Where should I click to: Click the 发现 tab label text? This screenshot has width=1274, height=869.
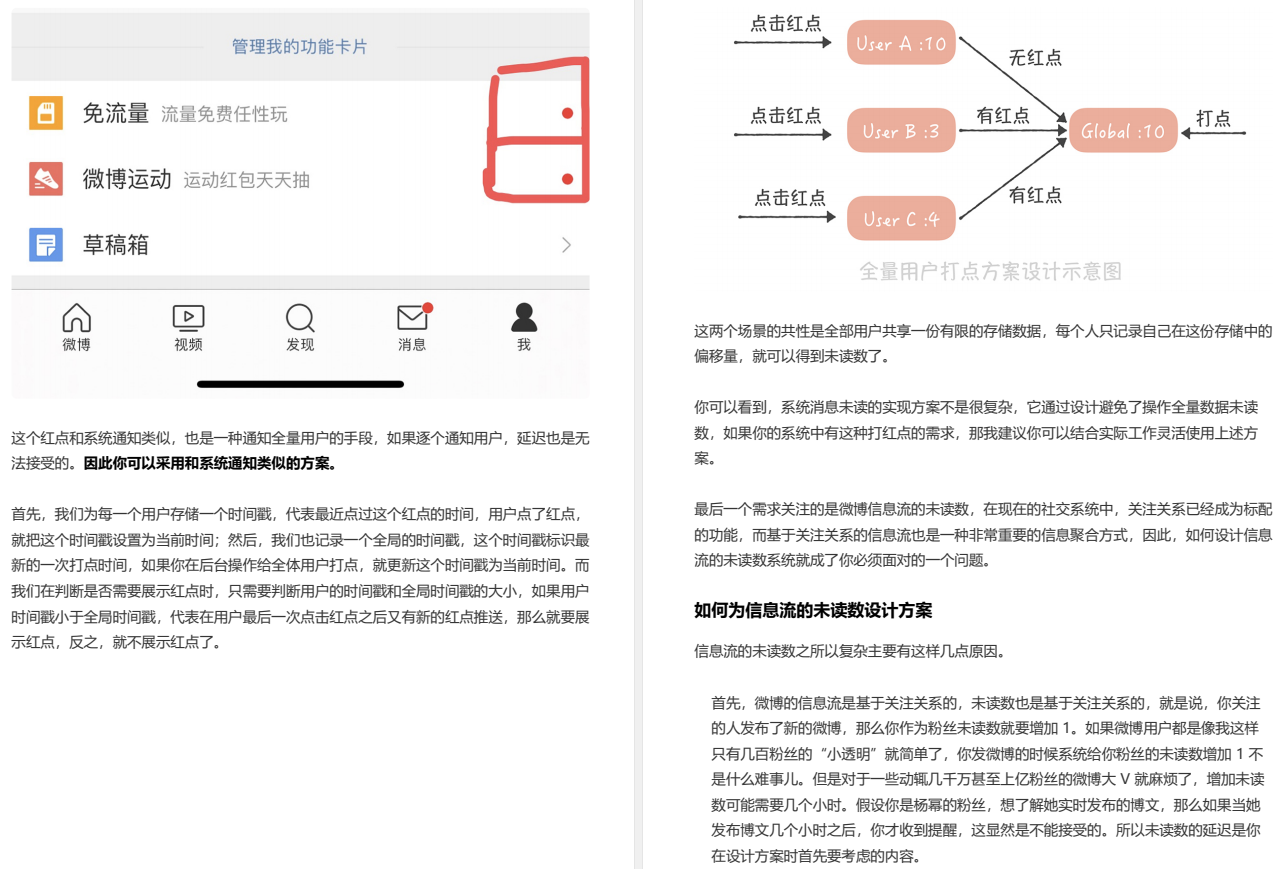300,345
